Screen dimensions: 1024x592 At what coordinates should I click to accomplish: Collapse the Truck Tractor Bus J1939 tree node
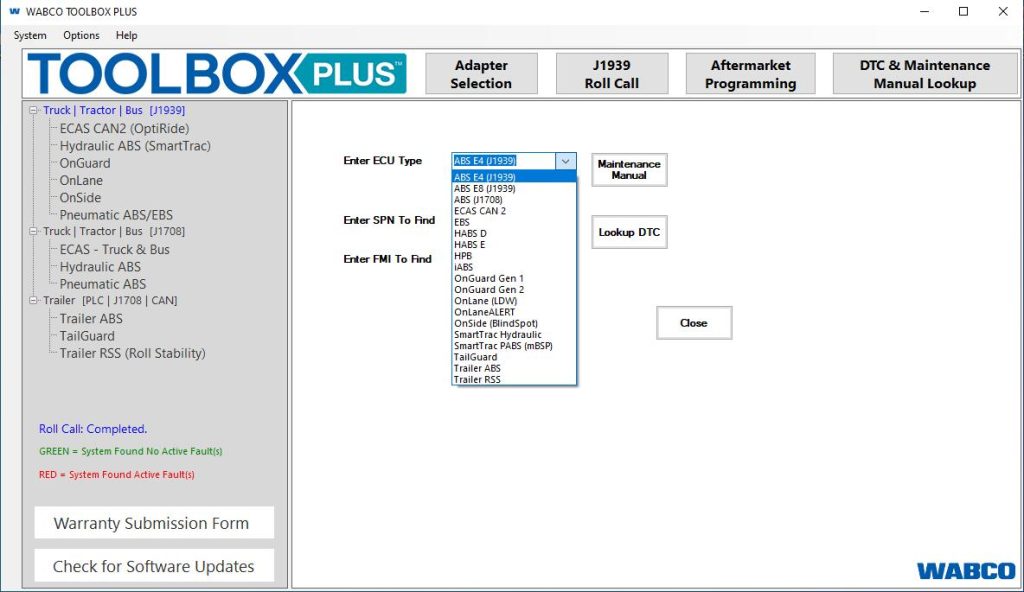click(34, 111)
